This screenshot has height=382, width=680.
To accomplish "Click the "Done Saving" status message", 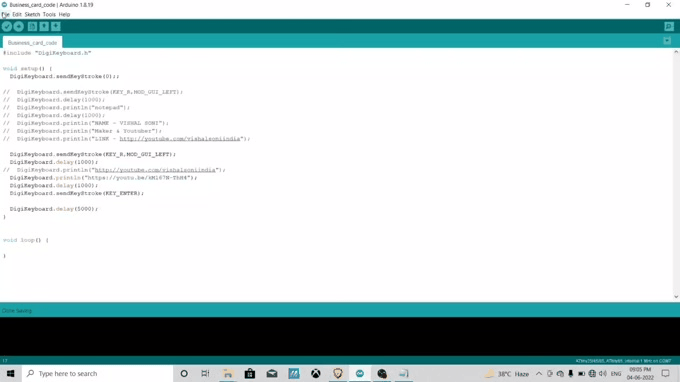I will click(17, 310).
